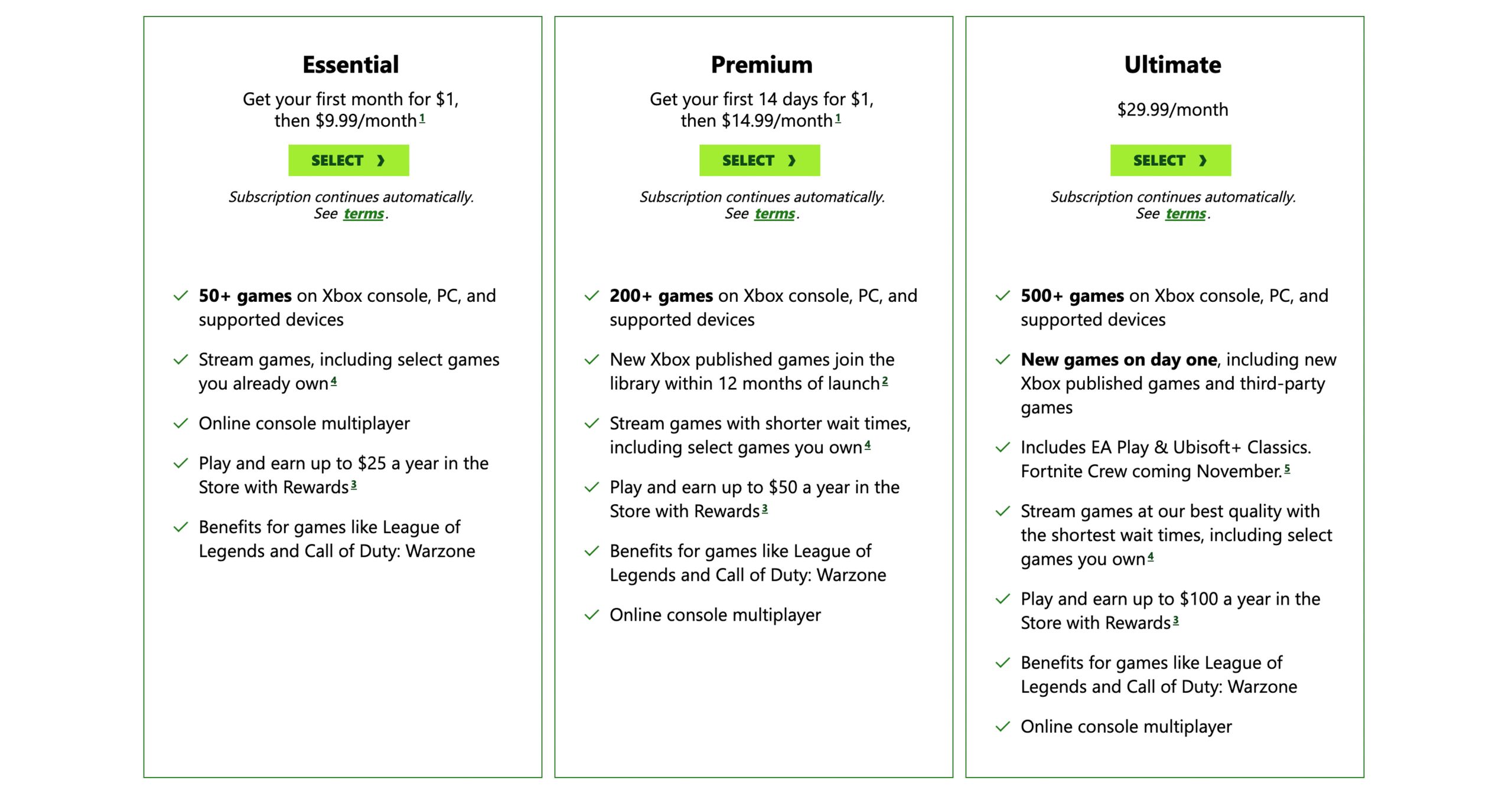Open footnote 2 after "12 months of launch"
Image resolution: width=1512 pixels, height=796 pixels.
885,381
